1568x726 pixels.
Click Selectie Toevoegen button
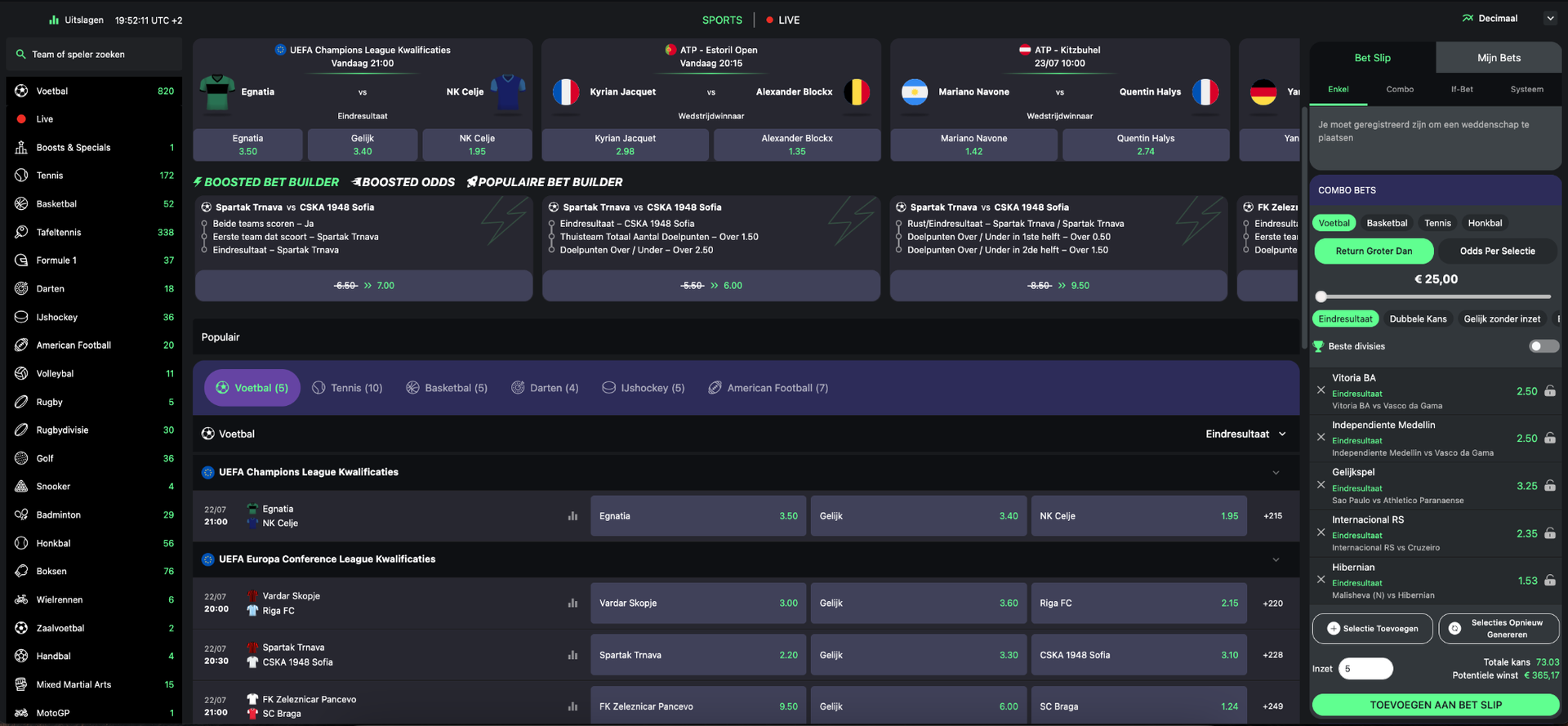pyautogui.click(x=1372, y=629)
